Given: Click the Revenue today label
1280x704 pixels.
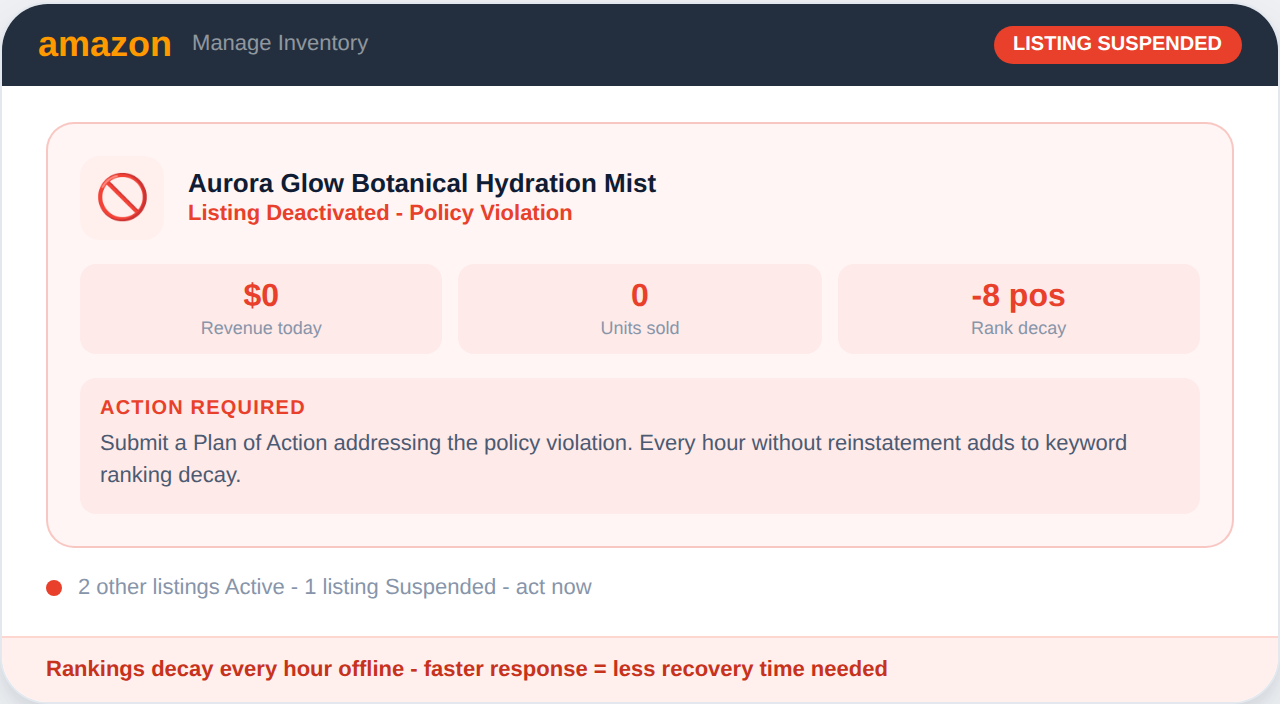Looking at the screenshot, I should pyautogui.click(x=261, y=328).
